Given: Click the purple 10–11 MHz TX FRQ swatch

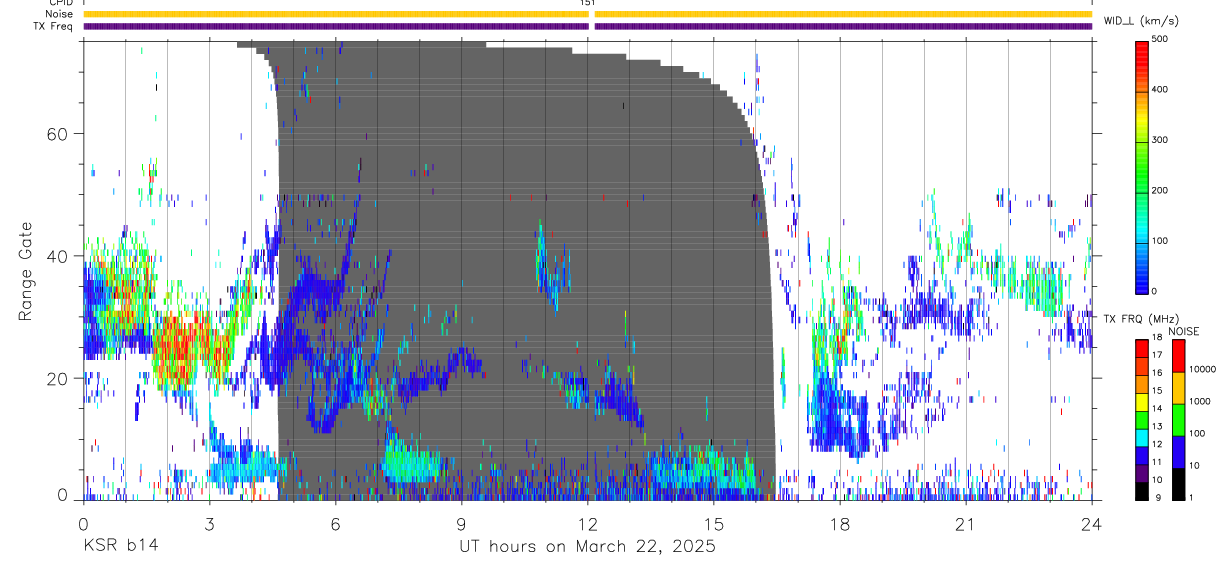Looking at the screenshot, I should 1142,474.
